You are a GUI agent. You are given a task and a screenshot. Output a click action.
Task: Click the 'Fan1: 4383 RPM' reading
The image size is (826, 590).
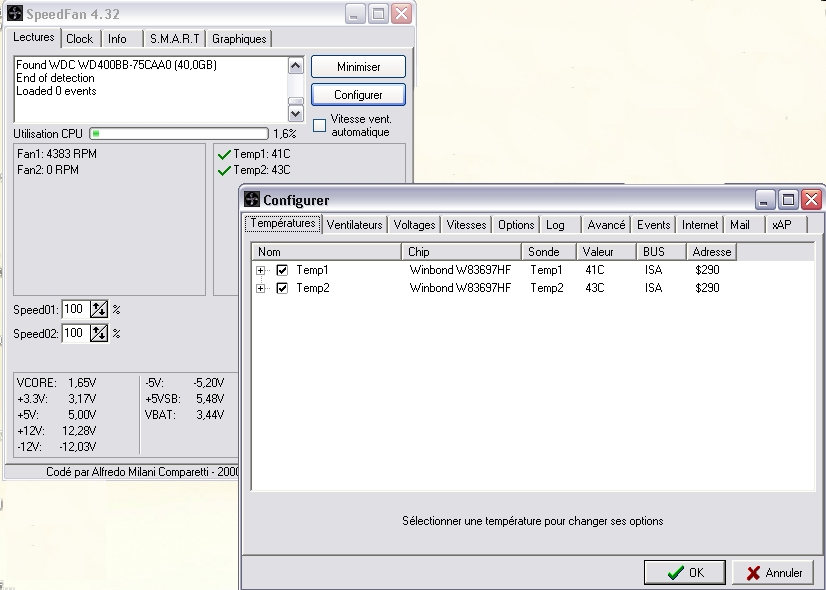57,154
